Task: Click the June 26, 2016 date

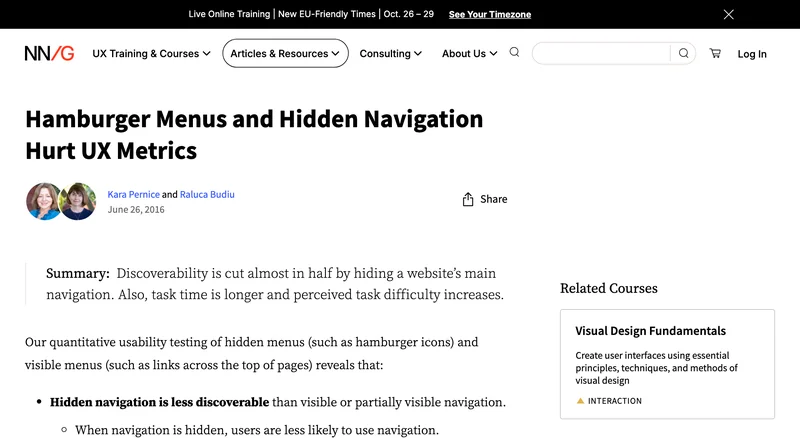Action: click(136, 210)
